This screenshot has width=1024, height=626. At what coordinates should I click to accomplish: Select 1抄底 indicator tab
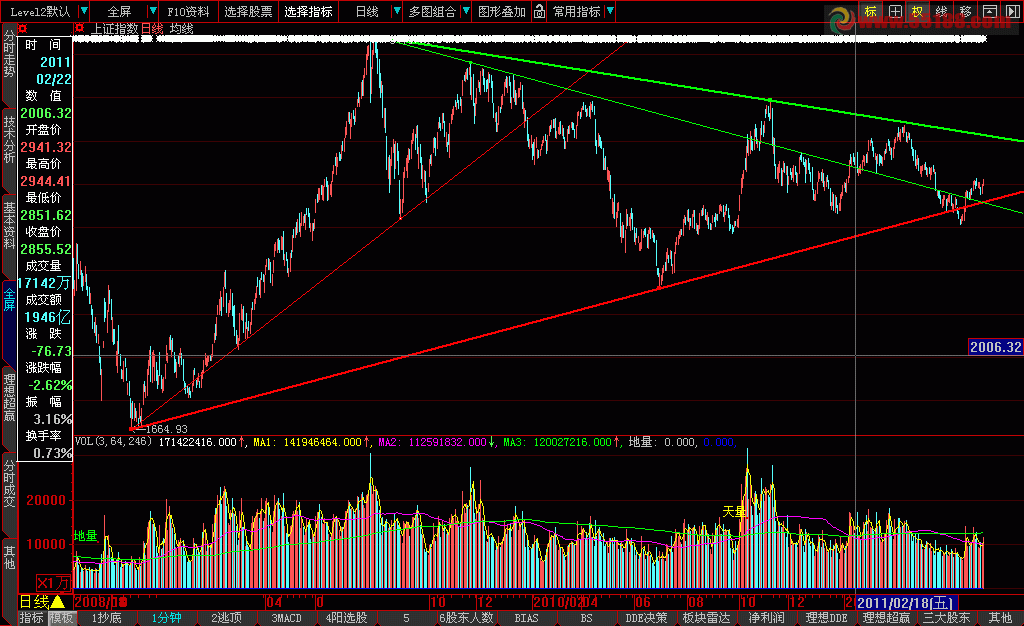106,618
